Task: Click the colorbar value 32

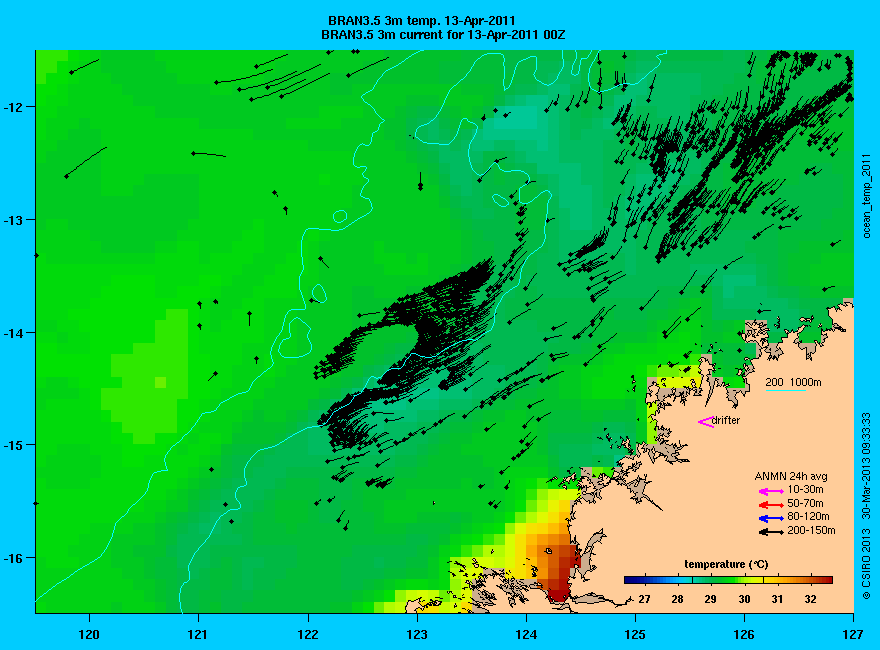Action: pos(810,599)
